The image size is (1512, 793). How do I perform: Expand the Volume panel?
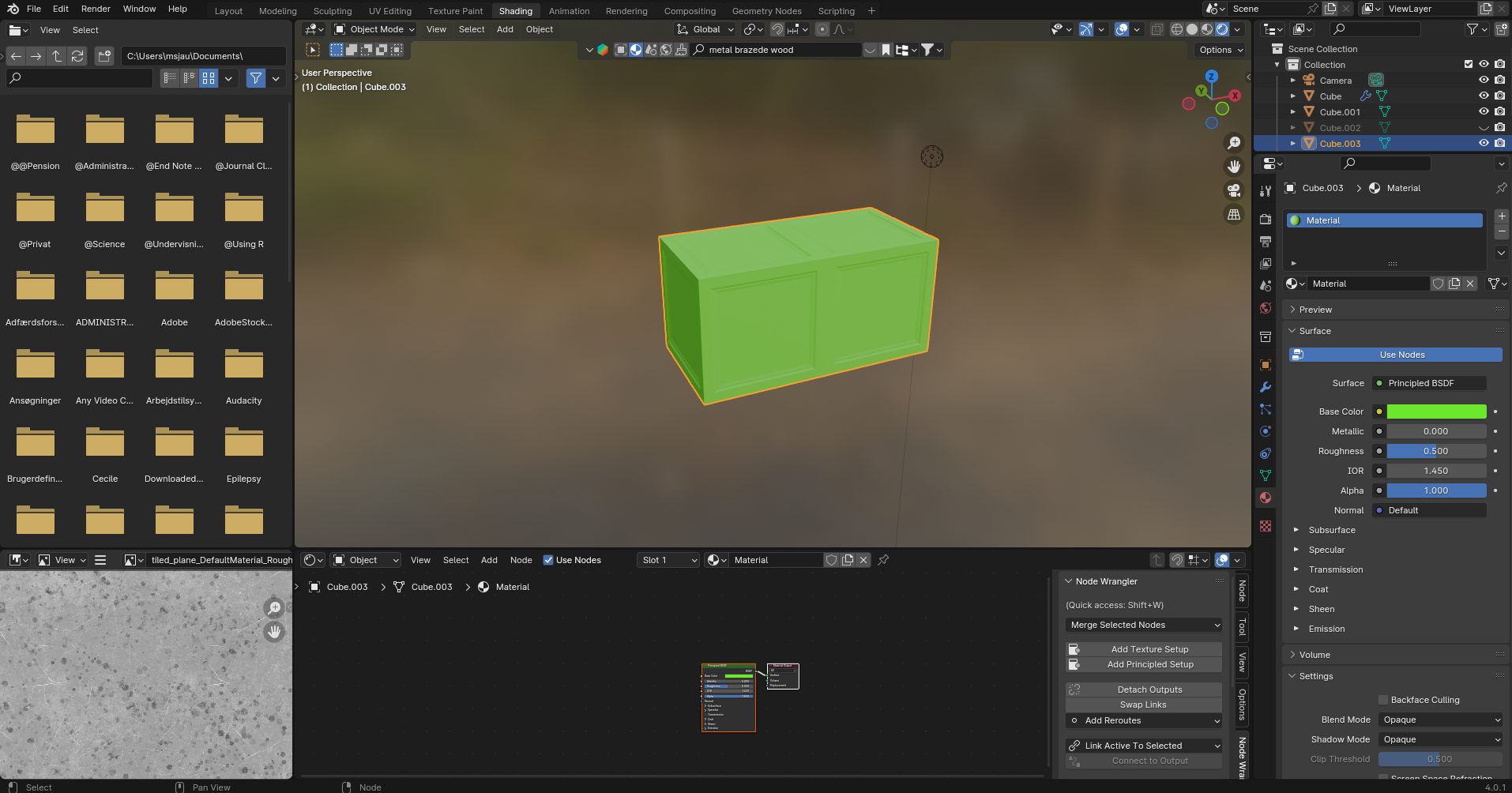pos(1315,655)
